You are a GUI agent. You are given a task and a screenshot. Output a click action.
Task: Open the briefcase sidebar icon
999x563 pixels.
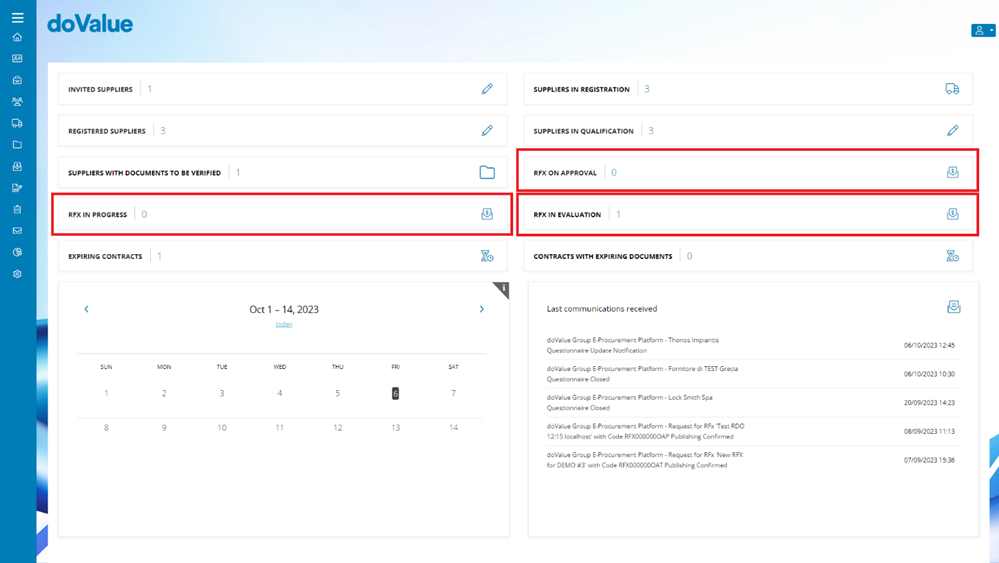pos(17,80)
